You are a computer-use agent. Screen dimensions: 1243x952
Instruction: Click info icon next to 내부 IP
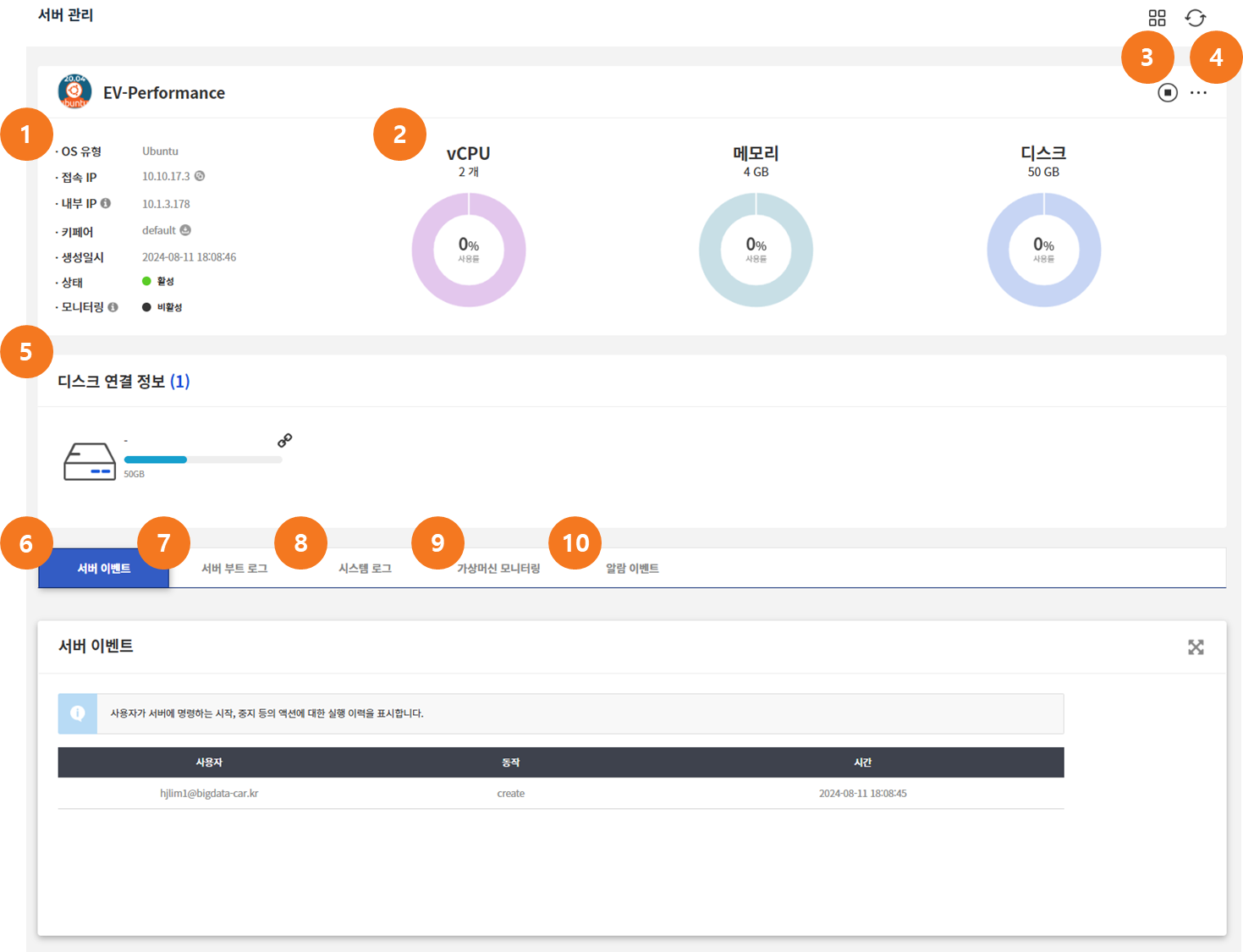click(x=106, y=203)
